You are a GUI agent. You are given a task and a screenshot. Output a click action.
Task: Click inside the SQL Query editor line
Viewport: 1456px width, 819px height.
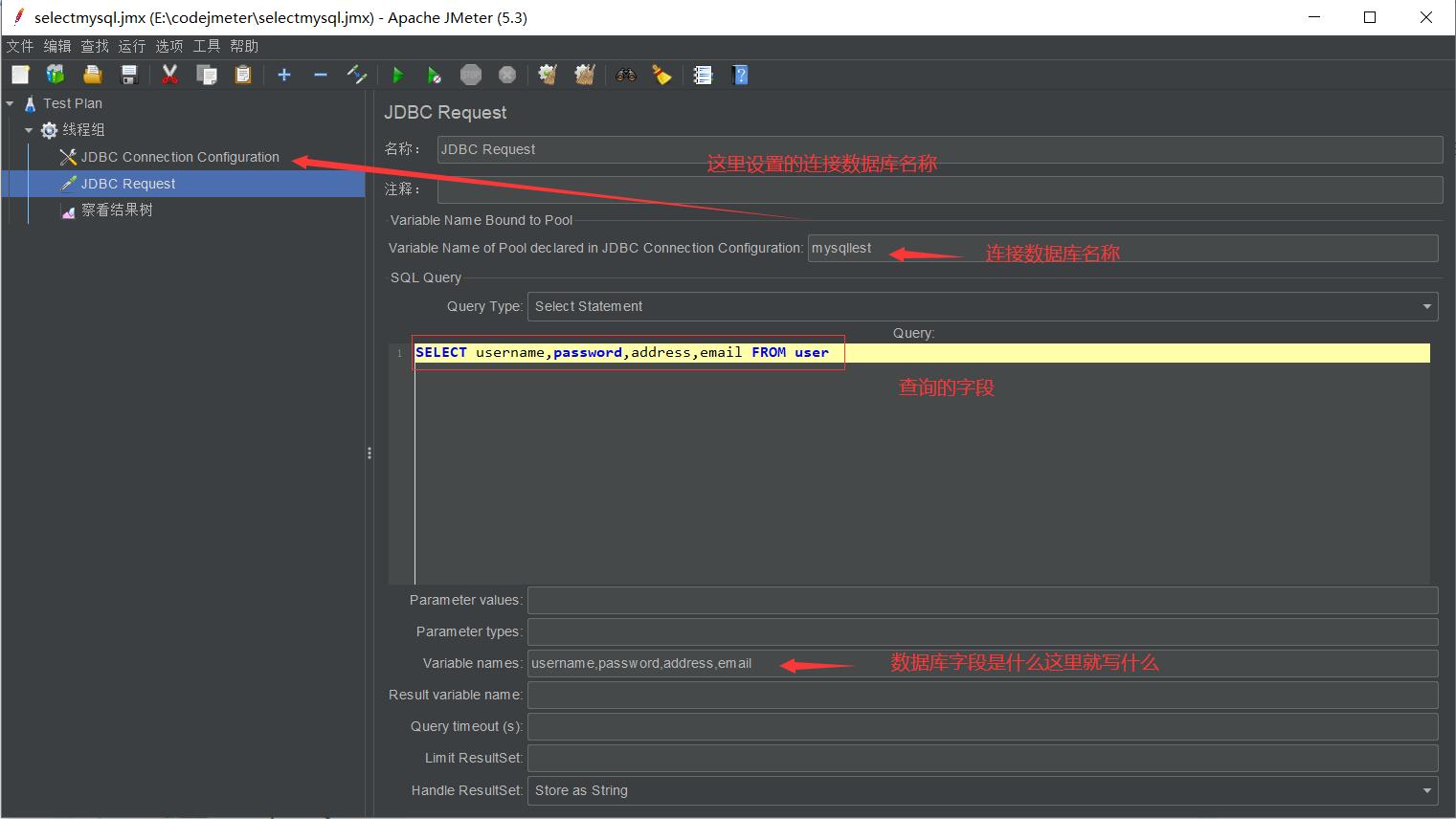tap(922, 353)
